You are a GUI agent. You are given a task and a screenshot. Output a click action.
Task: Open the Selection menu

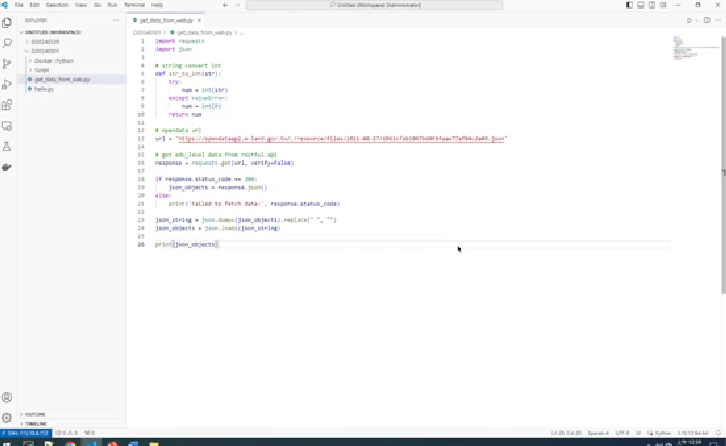(57, 5)
